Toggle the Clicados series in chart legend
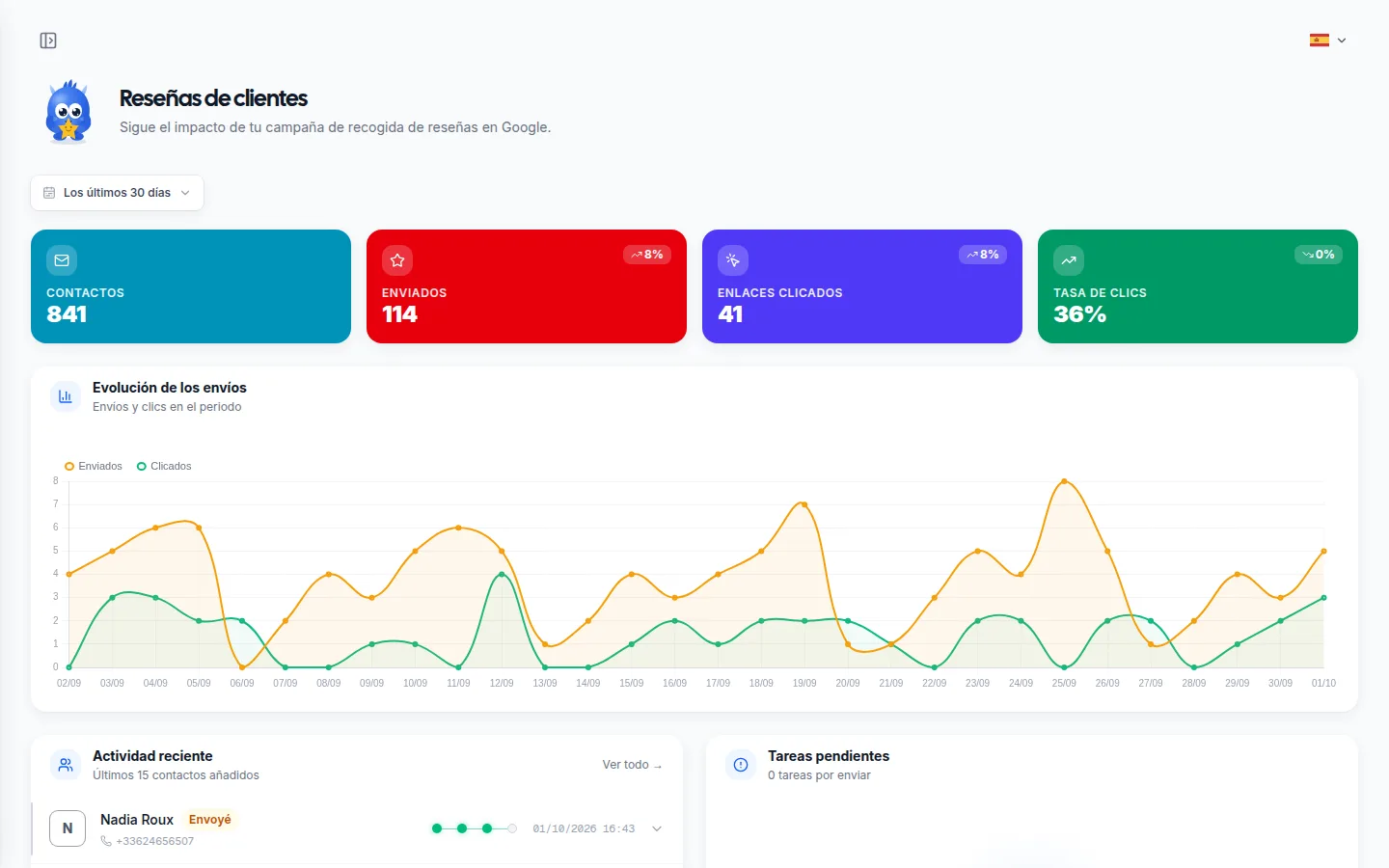Image resolution: width=1389 pixels, height=868 pixels. (x=164, y=466)
